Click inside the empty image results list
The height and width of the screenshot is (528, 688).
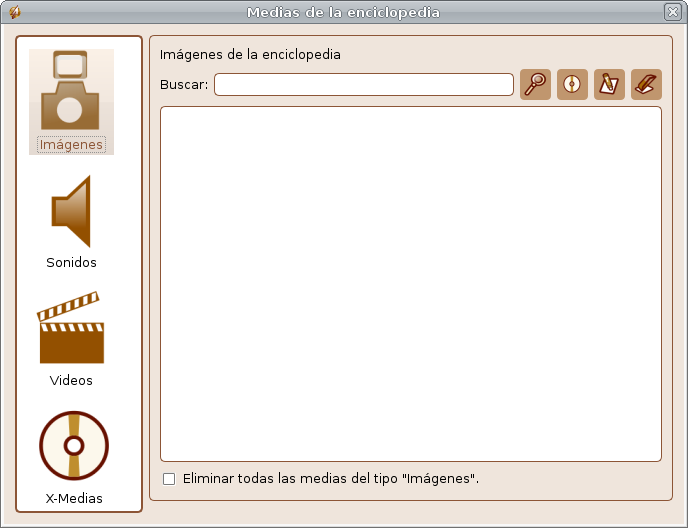click(x=410, y=284)
